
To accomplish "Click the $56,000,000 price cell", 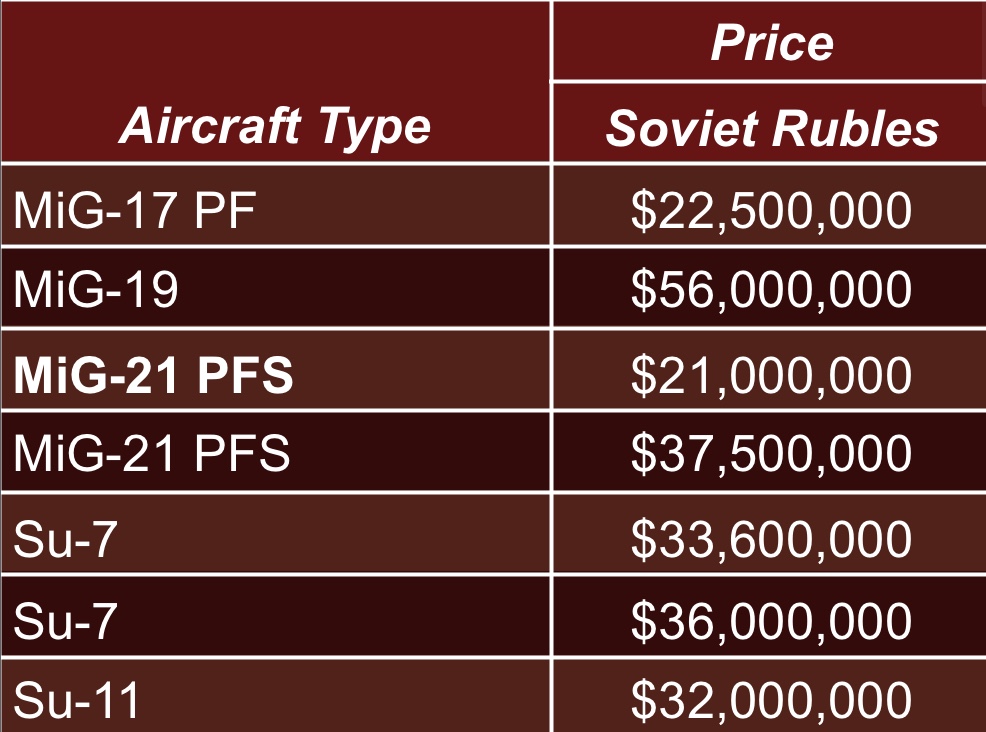I will [771, 290].
